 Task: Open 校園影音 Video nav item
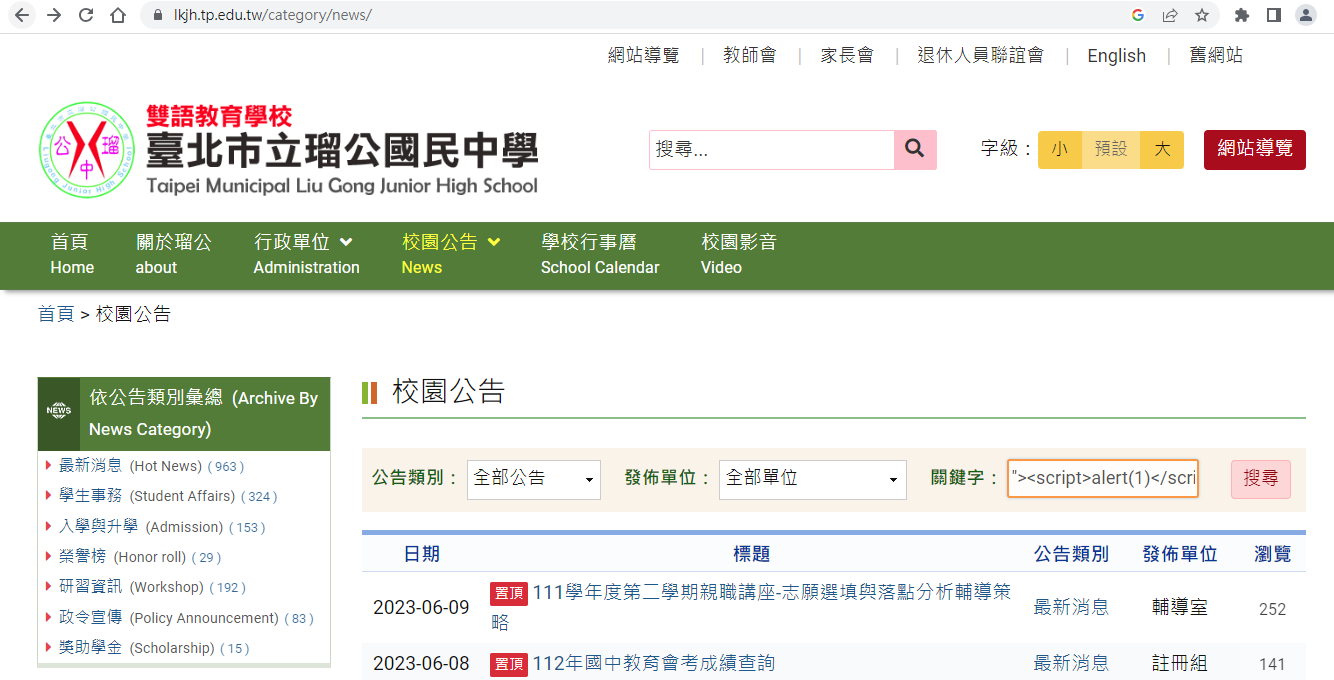pyautogui.click(x=739, y=254)
